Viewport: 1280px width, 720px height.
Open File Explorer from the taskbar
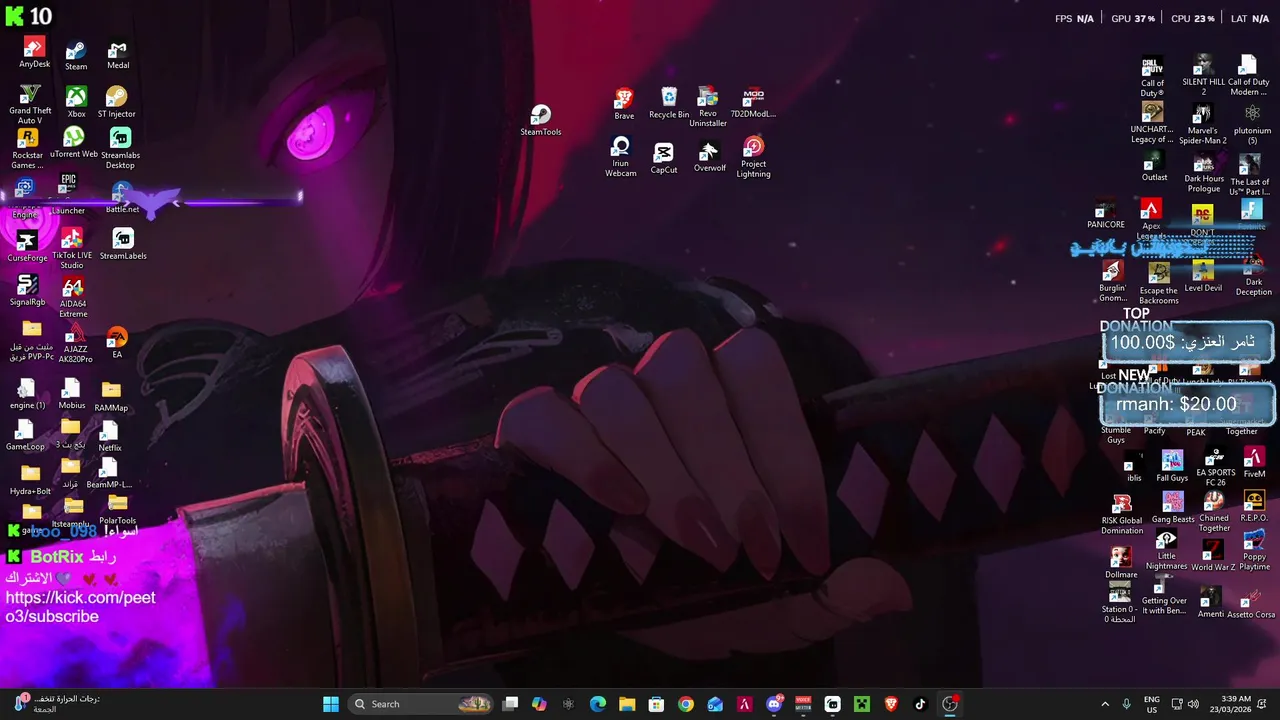627,704
